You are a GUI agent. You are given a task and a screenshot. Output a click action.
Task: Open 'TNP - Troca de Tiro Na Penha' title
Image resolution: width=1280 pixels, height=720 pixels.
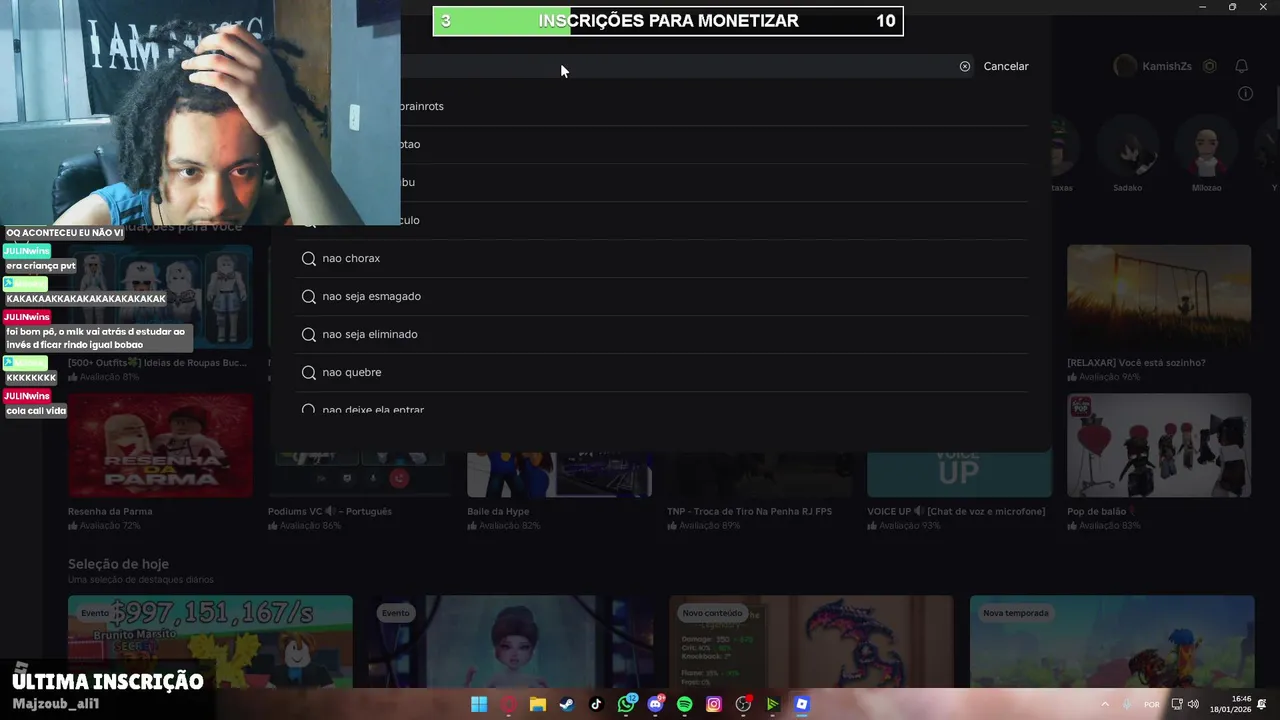click(x=749, y=511)
